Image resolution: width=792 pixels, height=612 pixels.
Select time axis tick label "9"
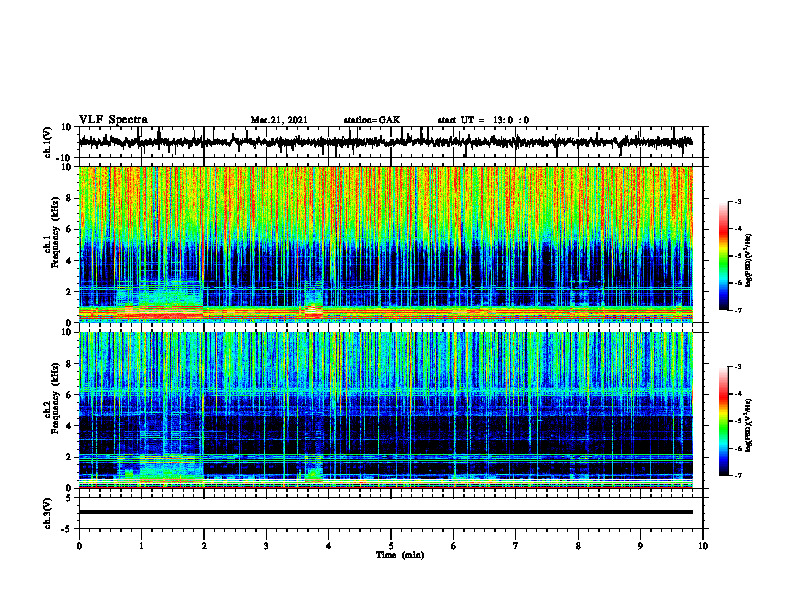(640, 546)
